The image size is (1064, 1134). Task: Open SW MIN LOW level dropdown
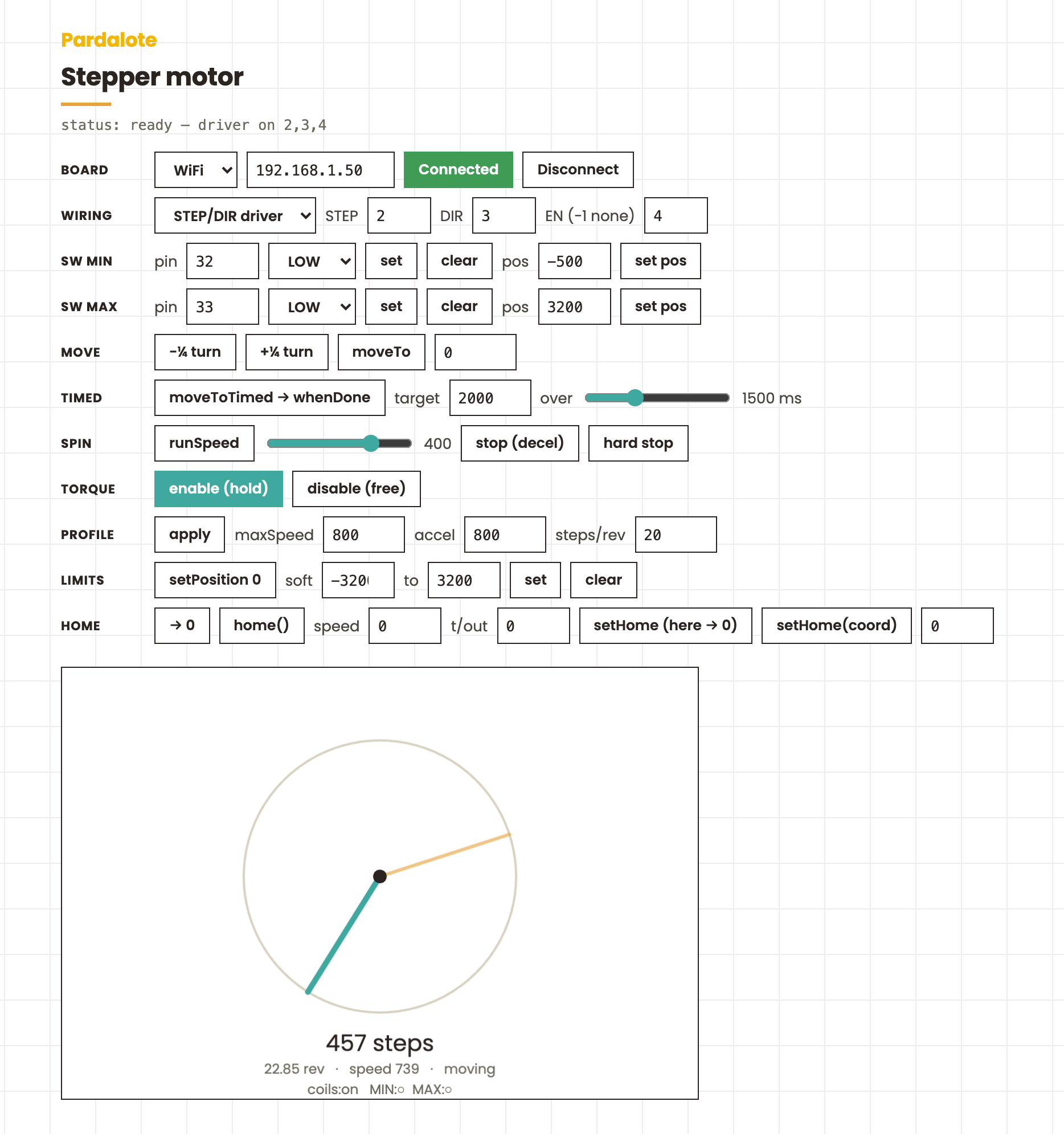coord(312,261)
